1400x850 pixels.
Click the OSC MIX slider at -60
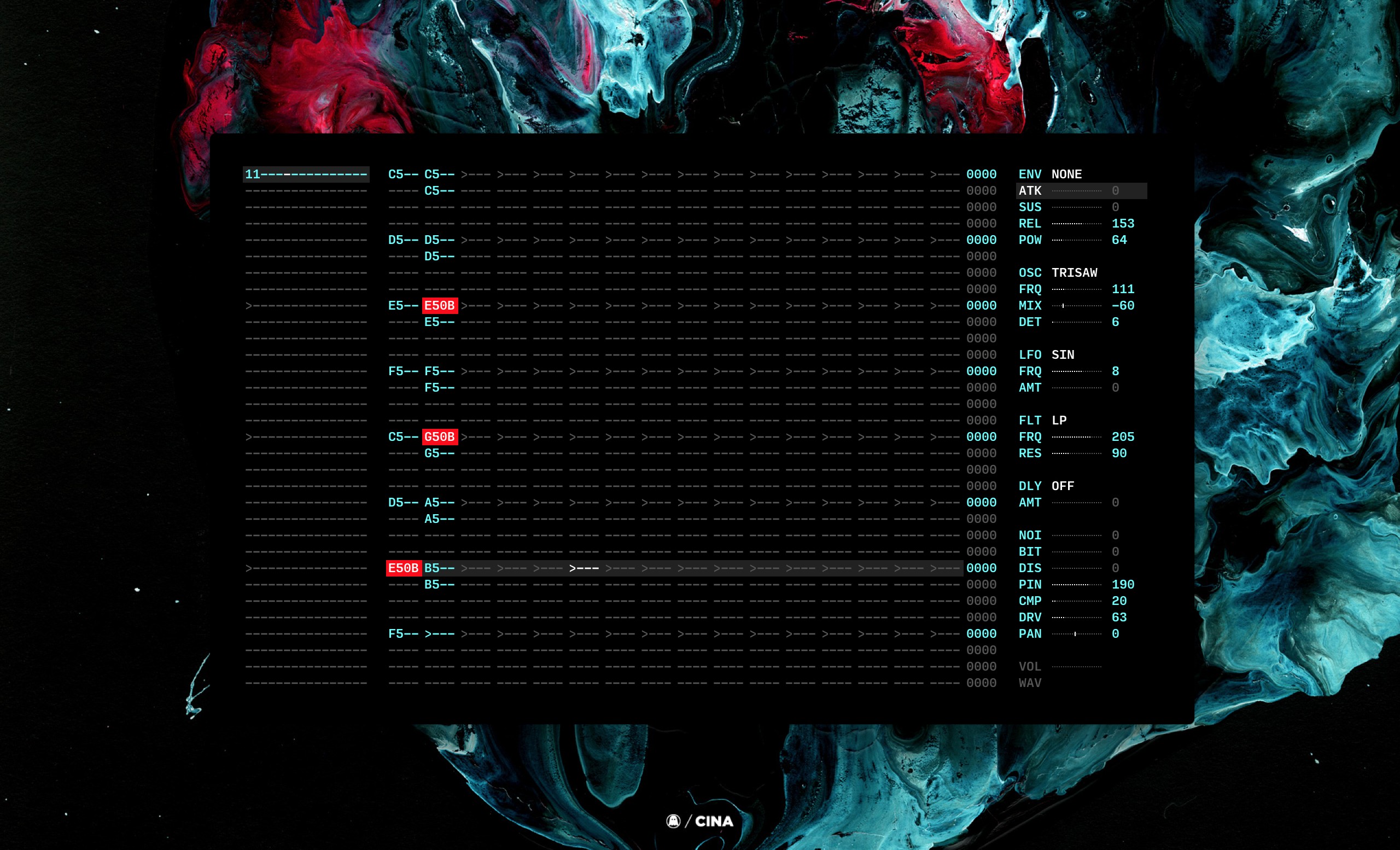pos(1076,306)
